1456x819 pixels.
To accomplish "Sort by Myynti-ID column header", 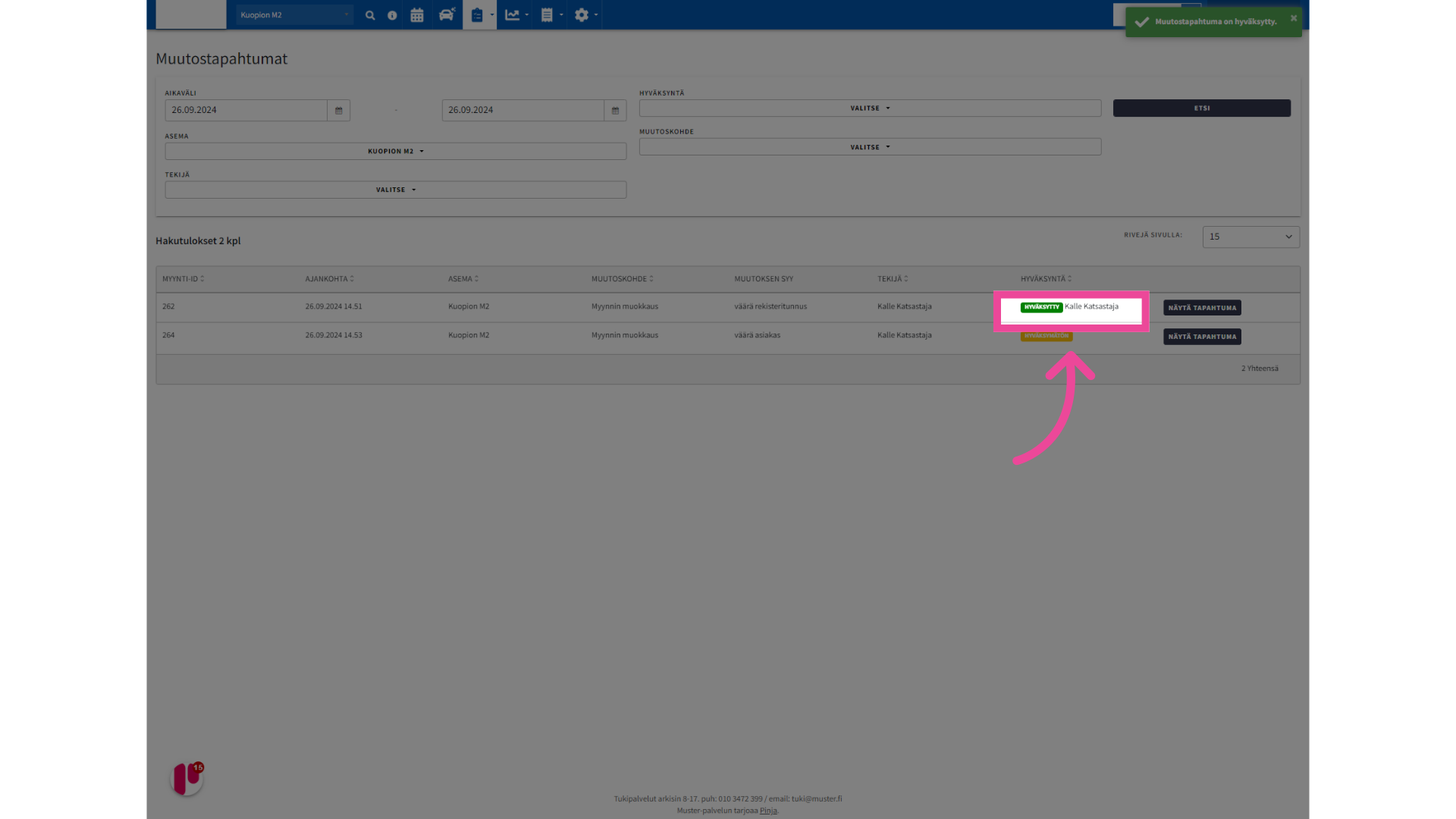I will click(183, 279).
